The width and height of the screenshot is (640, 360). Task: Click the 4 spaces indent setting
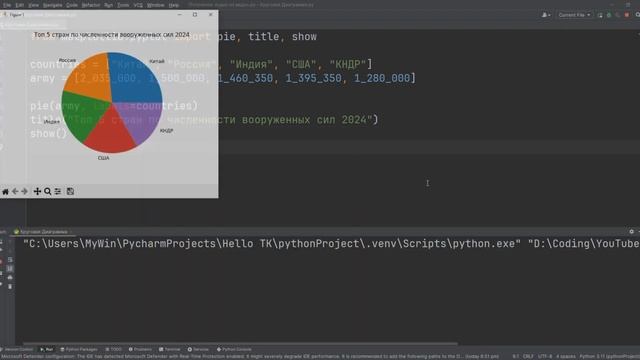pyautogui.click(x=565, y=356)
